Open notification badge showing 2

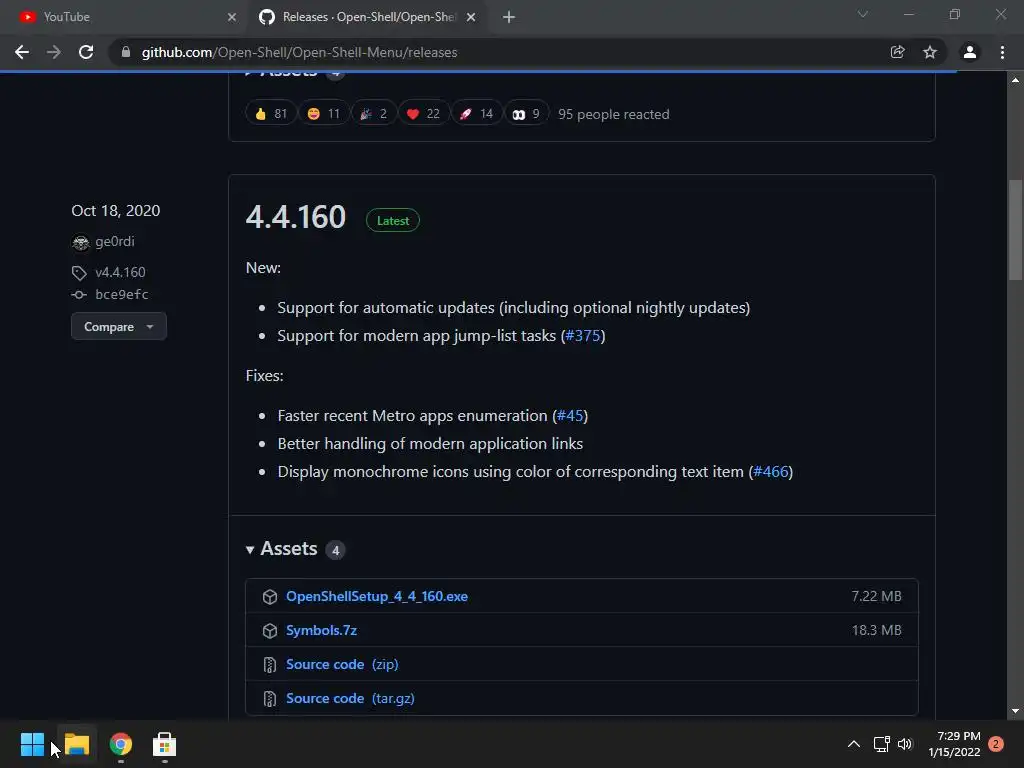click(x=996, y=744)
